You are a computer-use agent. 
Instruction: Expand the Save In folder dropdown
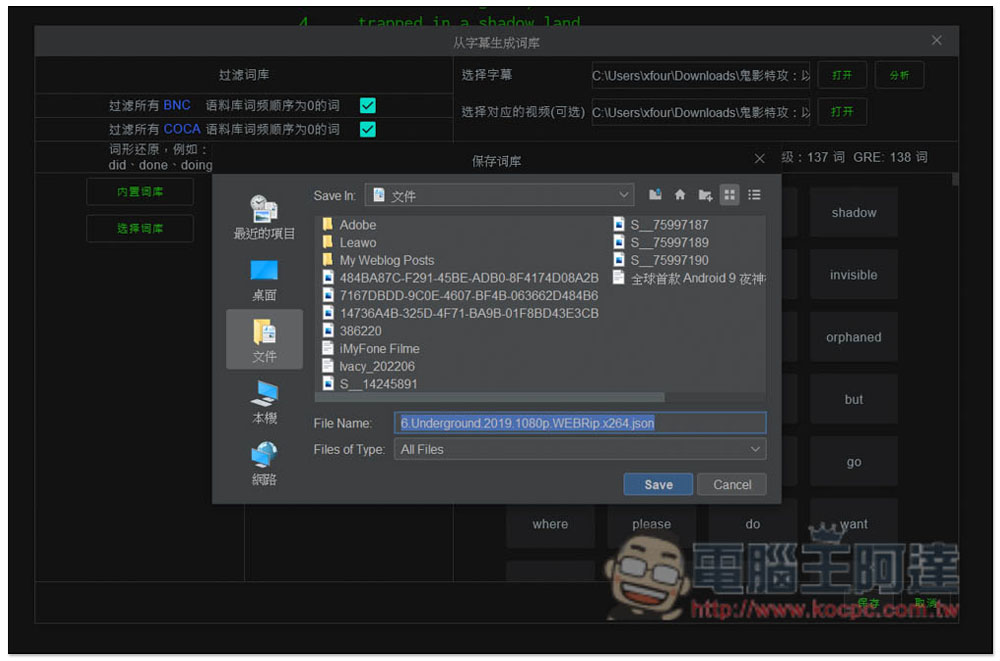tap(499, 195)
